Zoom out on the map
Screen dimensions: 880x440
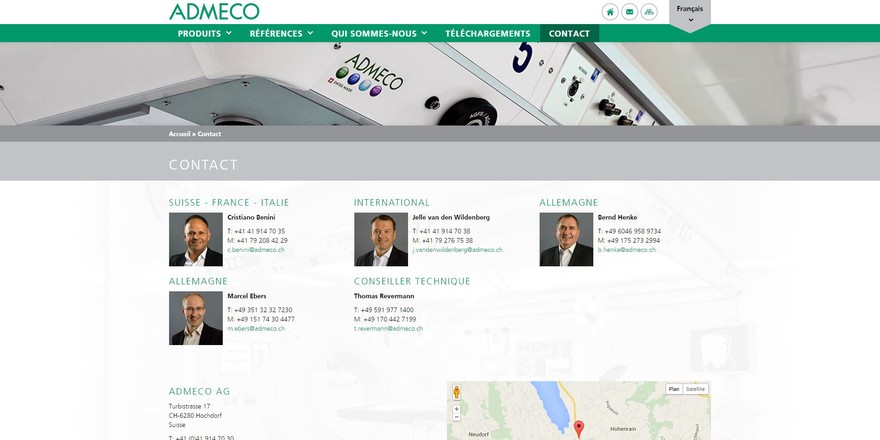[456, 417]
